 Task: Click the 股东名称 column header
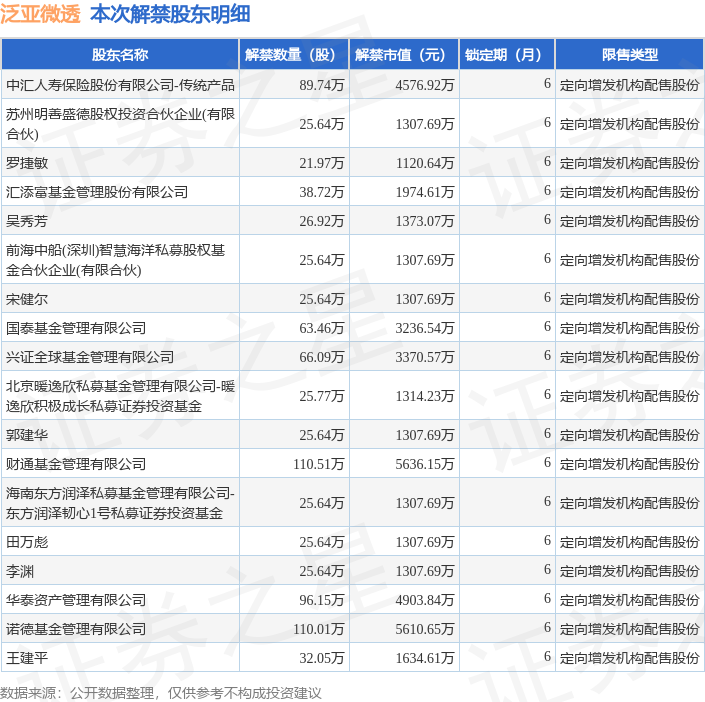tap(120, 54)
